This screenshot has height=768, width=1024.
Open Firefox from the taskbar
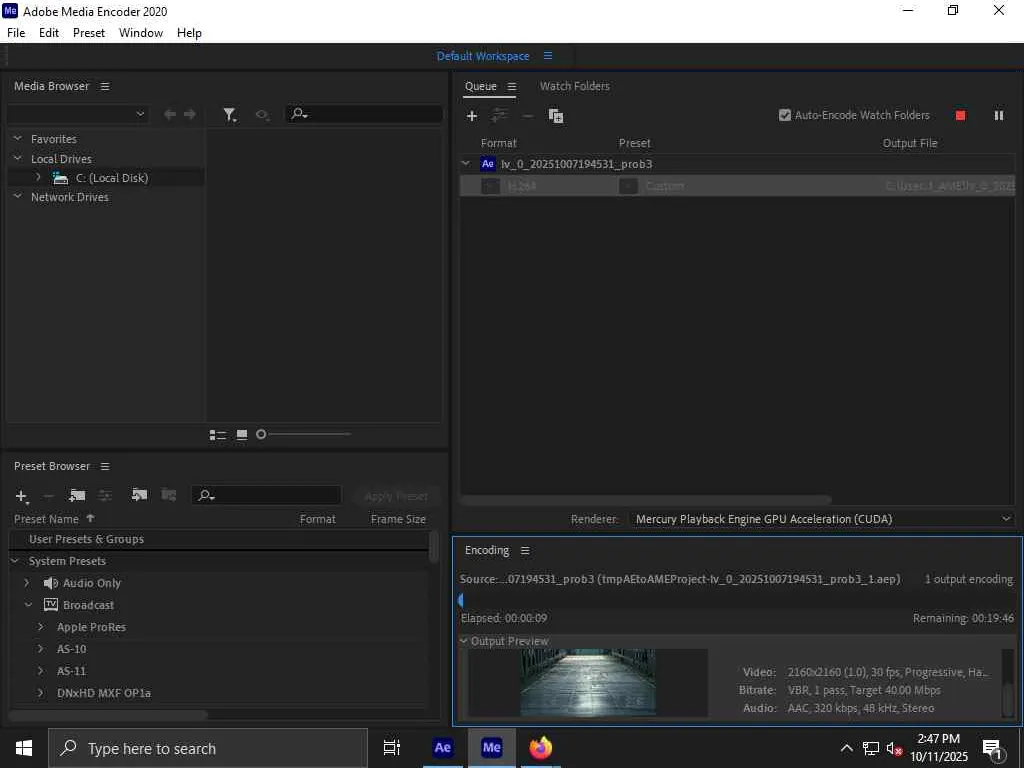tap(540, 748)
